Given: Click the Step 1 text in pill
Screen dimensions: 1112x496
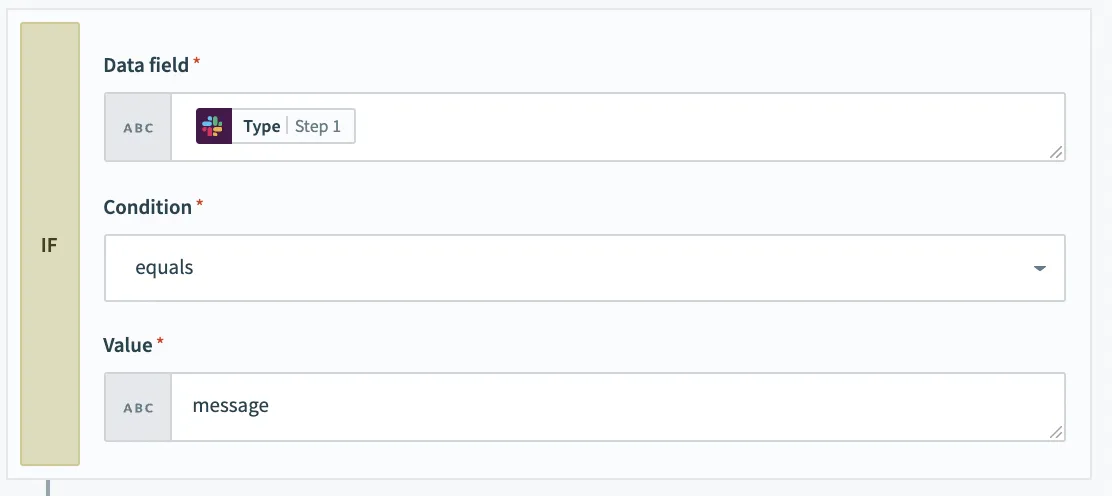Looking at the screenshot, I should pyautogui.click(x=318, y=127).
